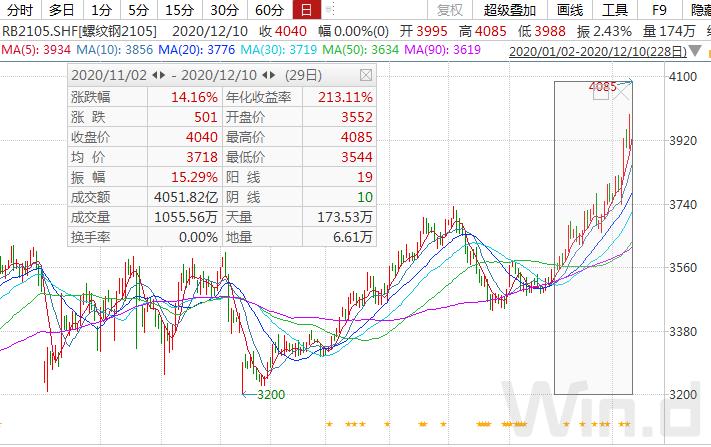
Task: Open the 工具 tools menu
Action: coord(615,10)
